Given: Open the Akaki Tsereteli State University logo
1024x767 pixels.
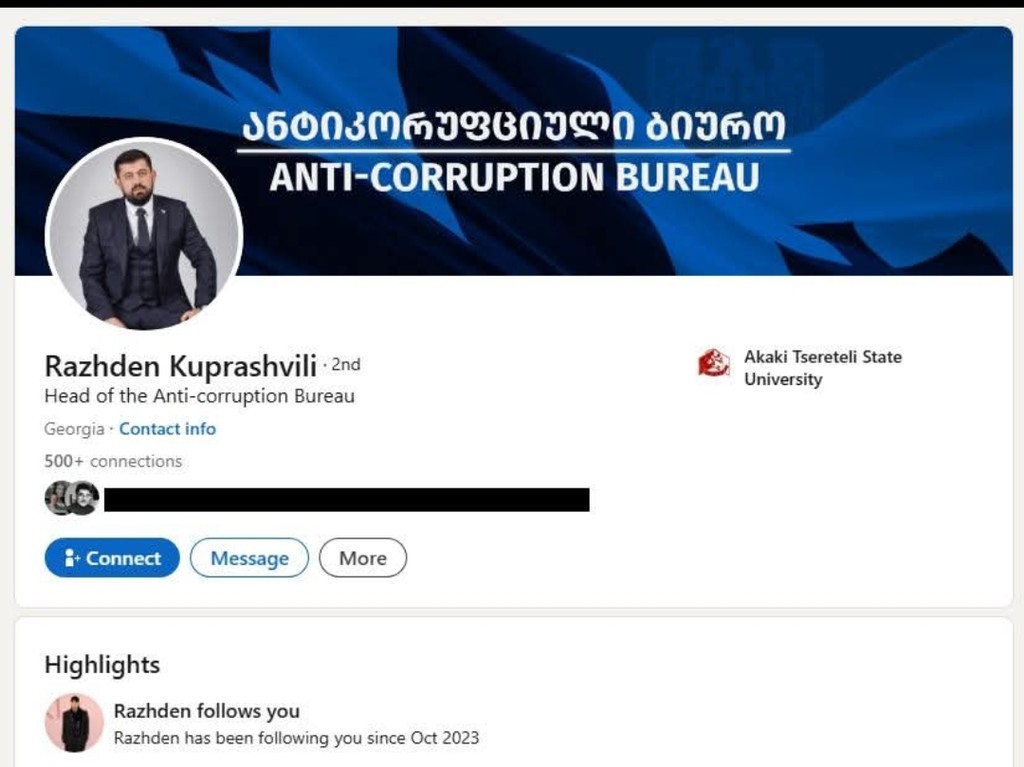Looking at the screenshot, I should (x=714, y=363).
